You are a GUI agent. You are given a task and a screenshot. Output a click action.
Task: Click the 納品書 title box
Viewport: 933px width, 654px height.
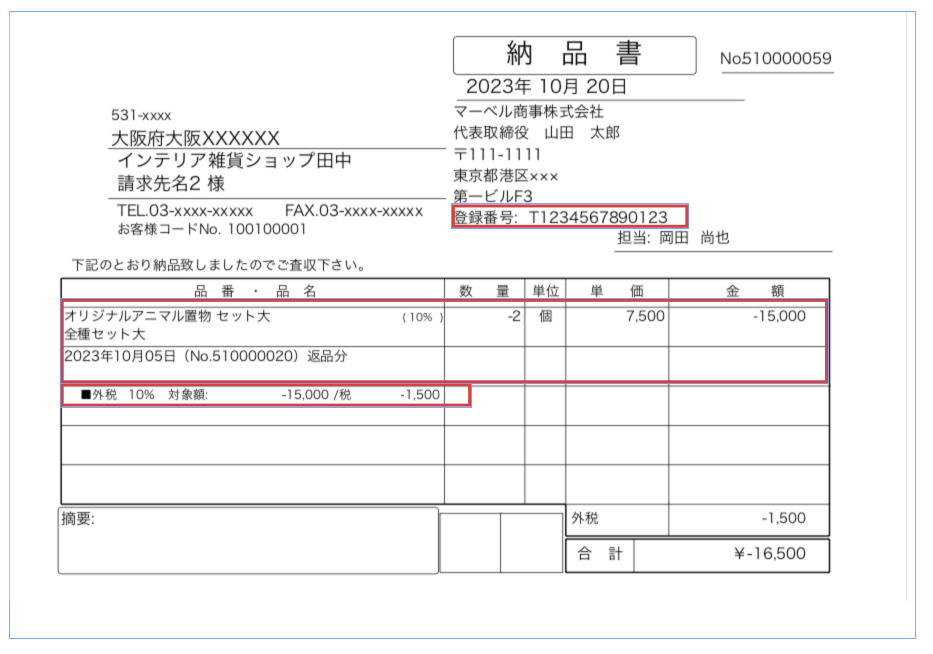[x=574, y=55]
